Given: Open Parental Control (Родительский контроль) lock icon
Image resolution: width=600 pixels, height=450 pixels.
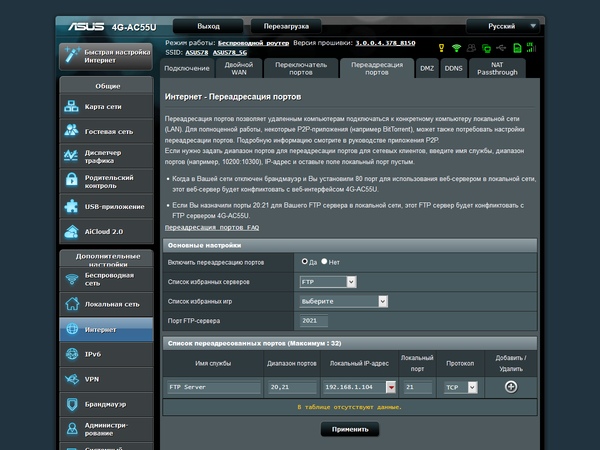Looking at the screenshot, I should [72, 181].
